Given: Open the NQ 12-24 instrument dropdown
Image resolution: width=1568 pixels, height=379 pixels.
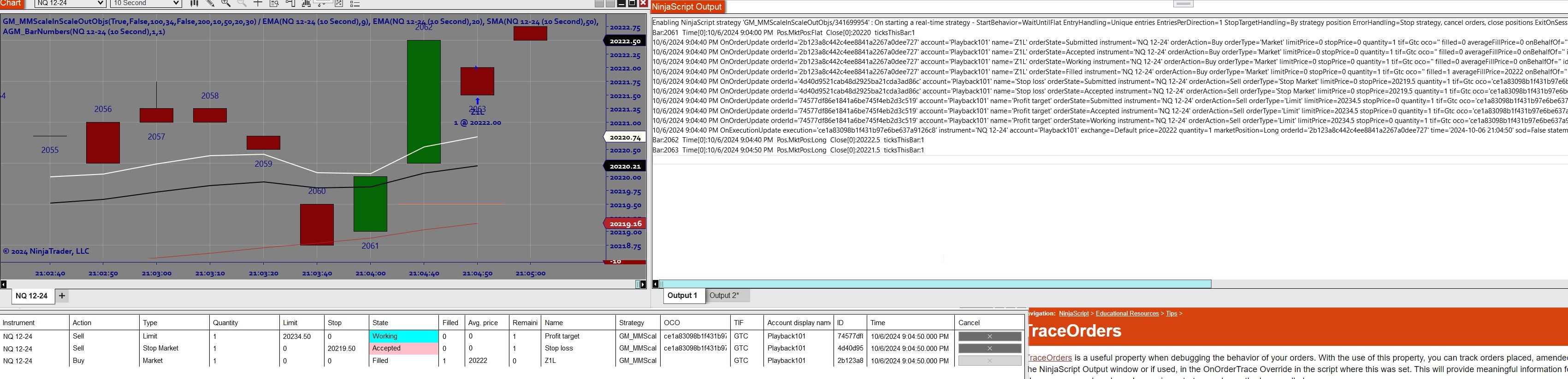Looking at the screenshot, I should point(70,3).
